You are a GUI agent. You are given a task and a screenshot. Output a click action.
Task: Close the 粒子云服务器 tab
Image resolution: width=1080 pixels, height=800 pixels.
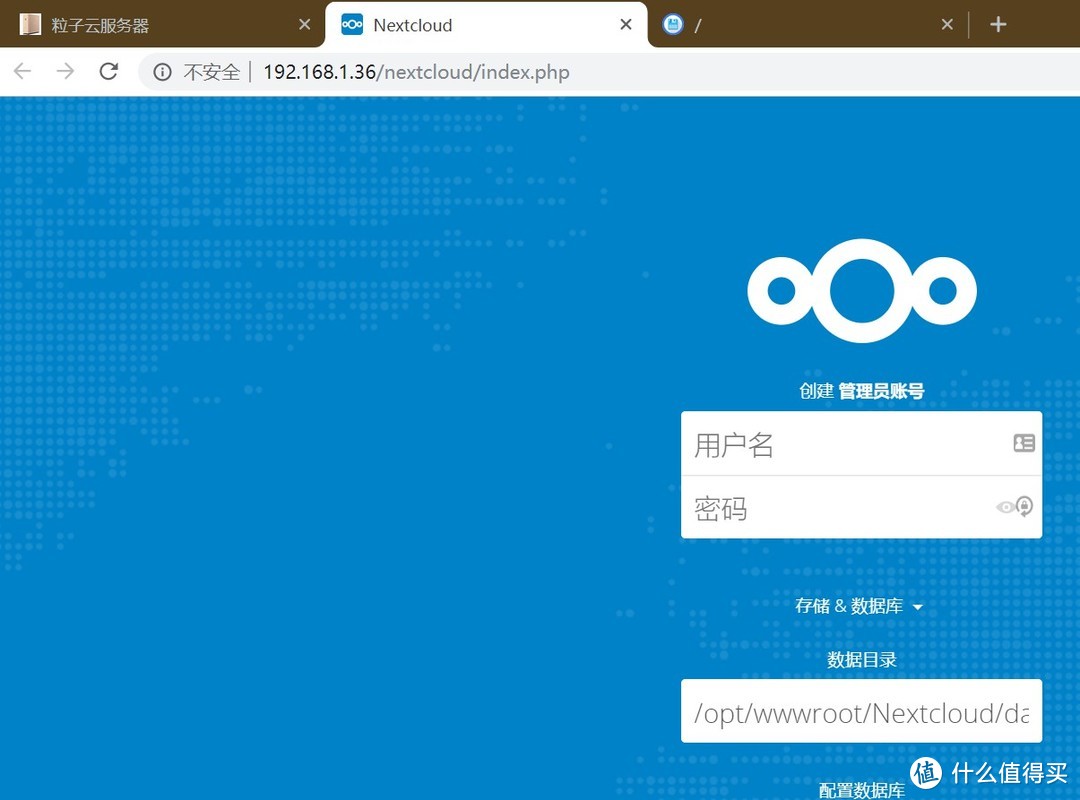coord(304,25)
